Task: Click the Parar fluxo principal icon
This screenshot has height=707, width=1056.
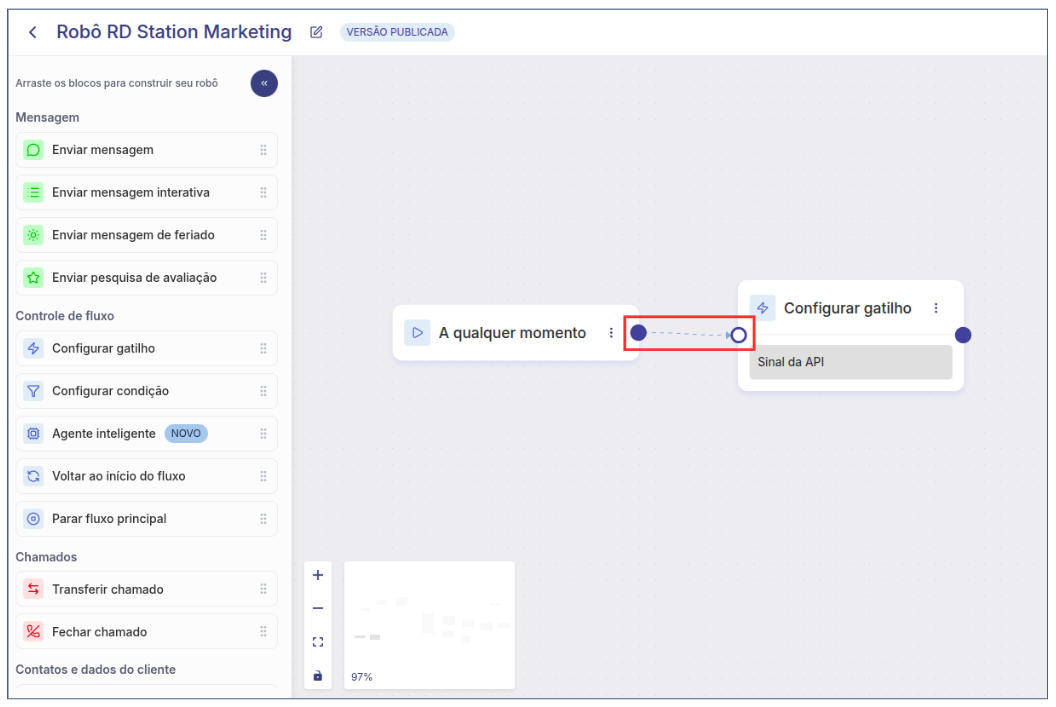Action: (x=33, y=519)
